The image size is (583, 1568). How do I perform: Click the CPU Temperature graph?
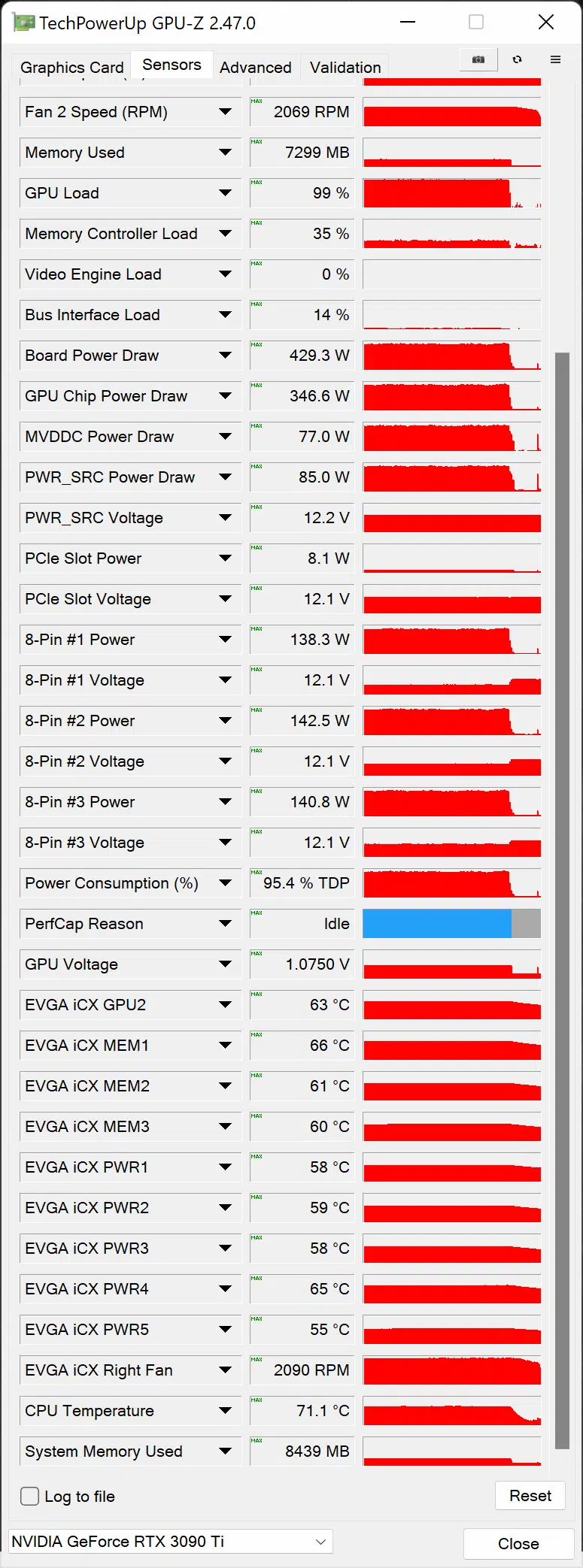451,1411
